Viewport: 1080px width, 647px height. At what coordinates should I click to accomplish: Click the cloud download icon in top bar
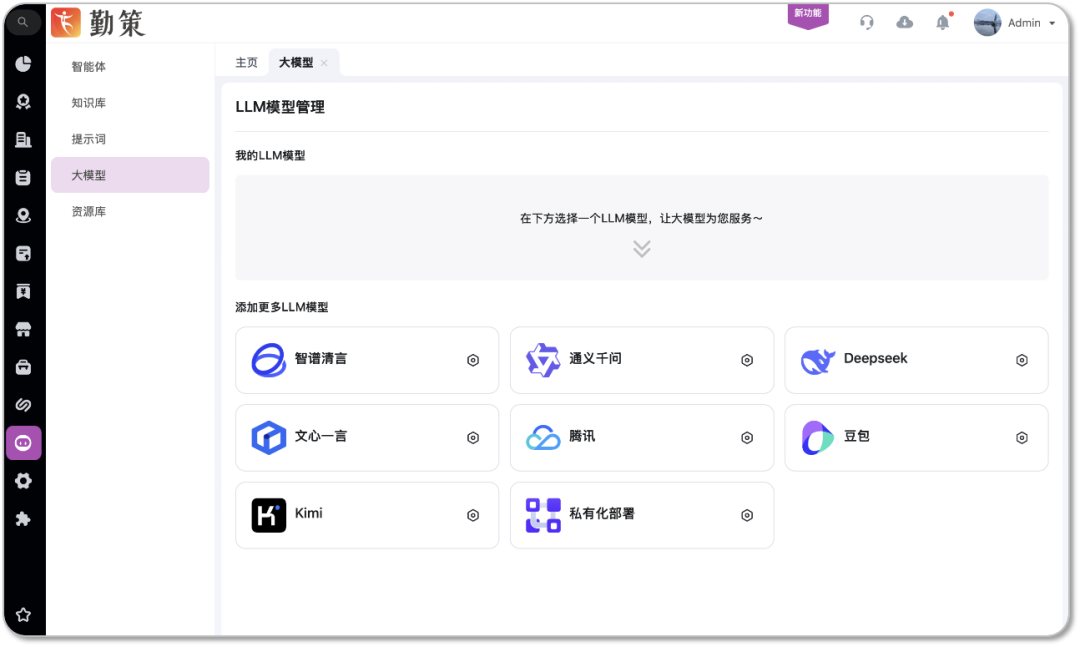point(904,22)
